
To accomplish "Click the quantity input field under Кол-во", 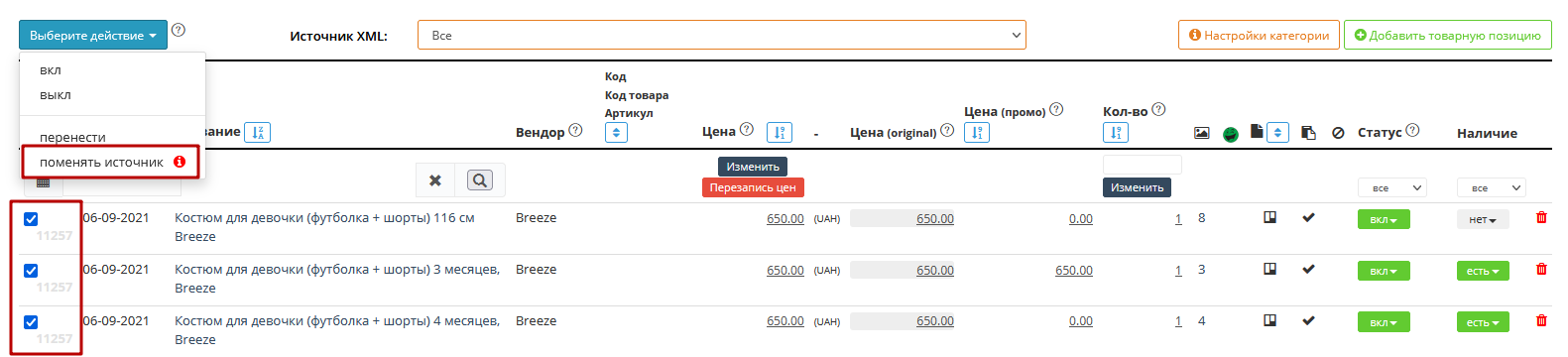I will [1143, 165].
